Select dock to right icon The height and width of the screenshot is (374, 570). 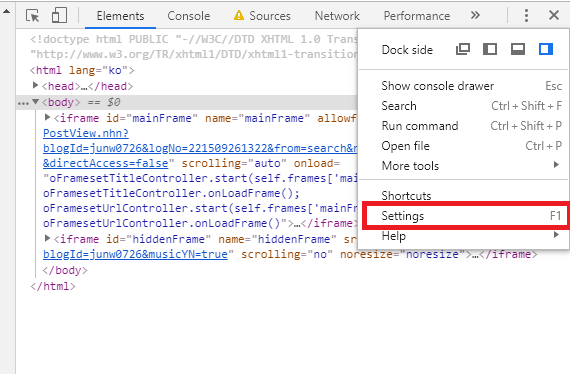click(x=546, y=49)
